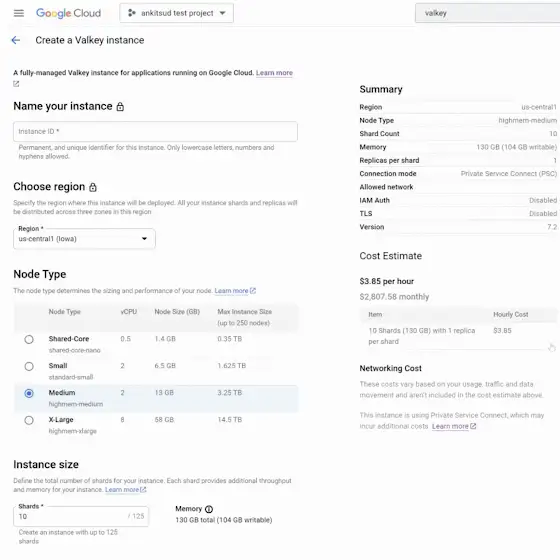Click the Memory info icon
The width and height of the screenshot is (560, 560).
tap(209, 509)
